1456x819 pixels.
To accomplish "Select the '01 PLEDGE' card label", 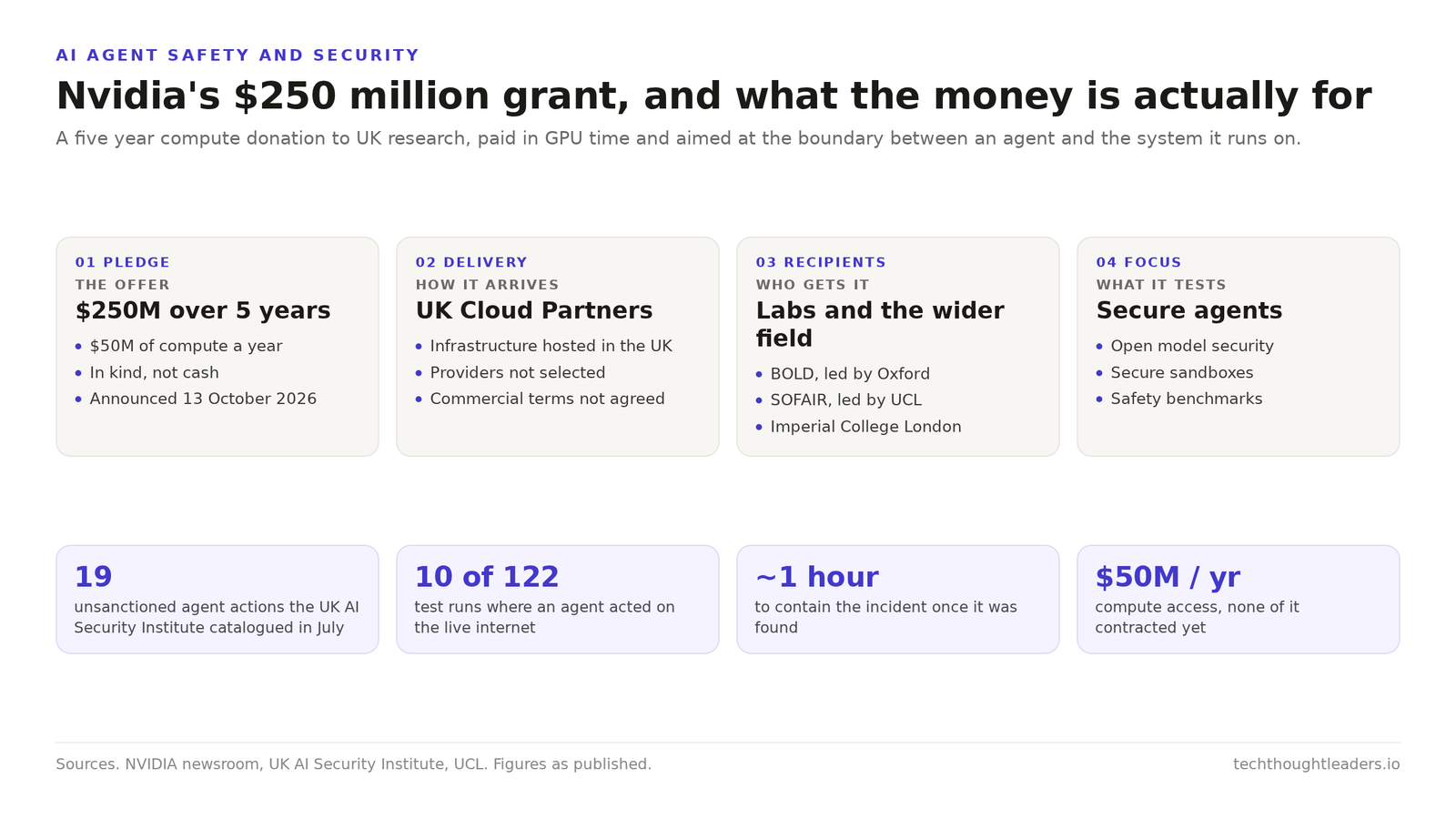I will pos(123,263).
